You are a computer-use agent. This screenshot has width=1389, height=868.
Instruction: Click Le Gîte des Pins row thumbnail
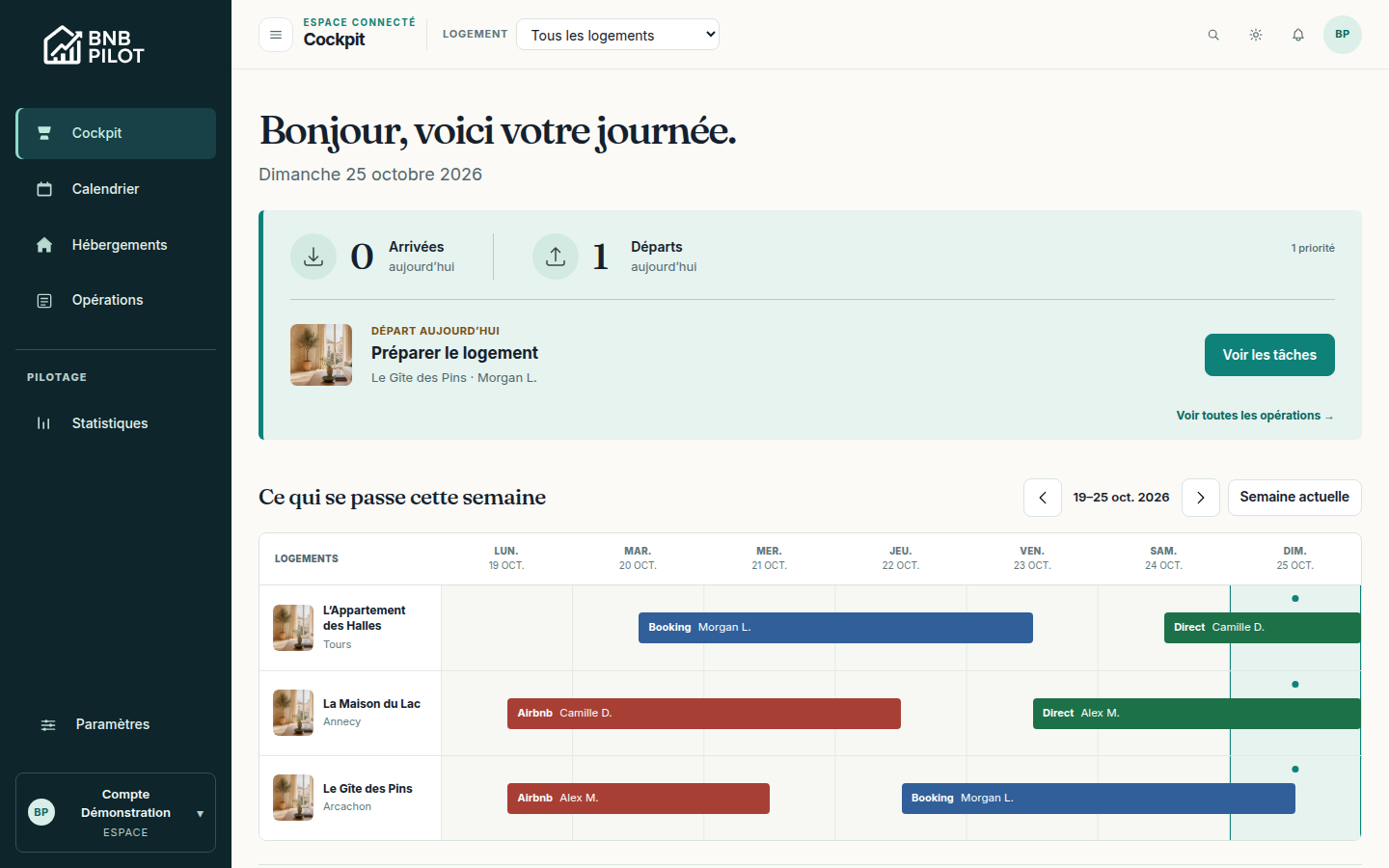[293, 798]
